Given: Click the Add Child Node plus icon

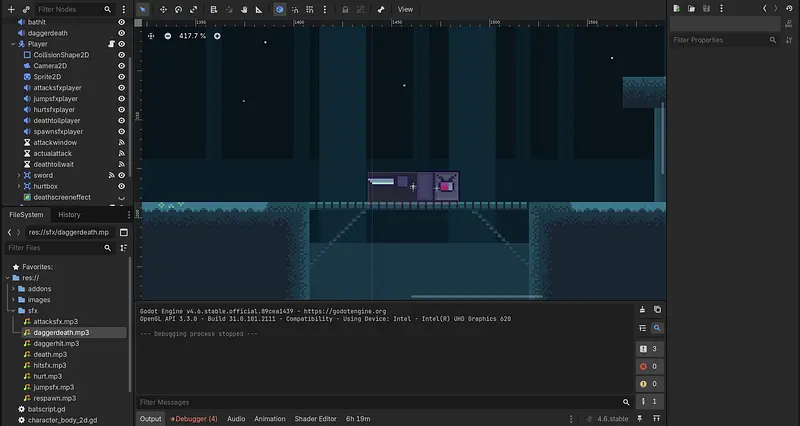Looking at the screenshot, I should pyautogui.click(x=9, y=9).
